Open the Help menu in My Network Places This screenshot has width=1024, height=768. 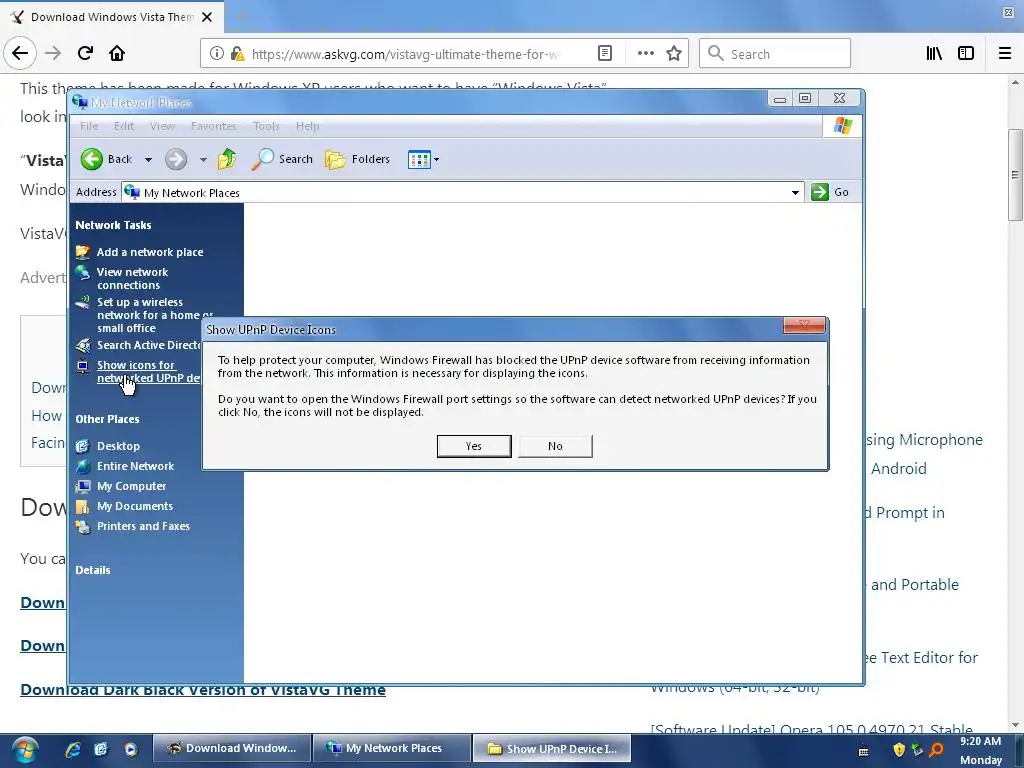pyautogui.click(x=308, y=126)
